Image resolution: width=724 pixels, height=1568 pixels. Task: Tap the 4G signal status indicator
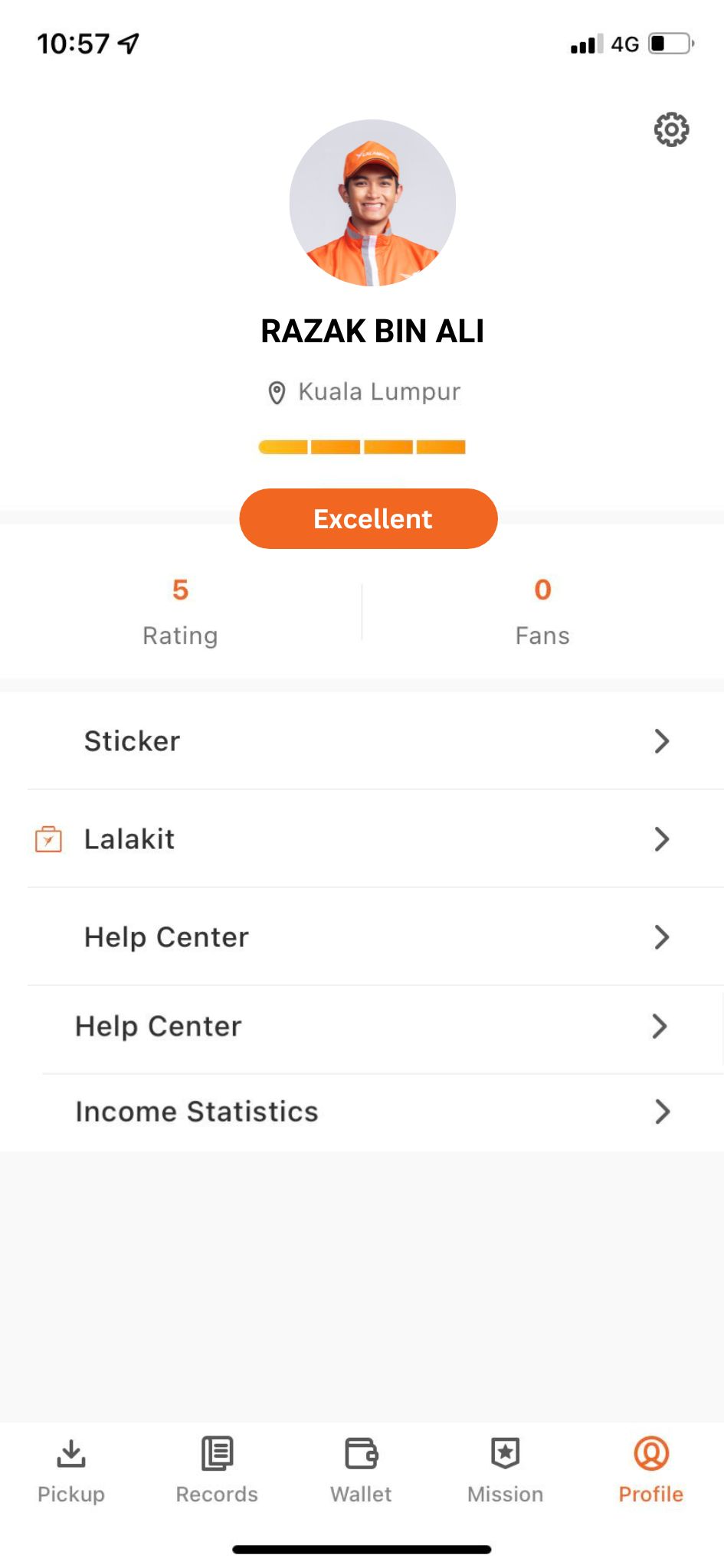pyautogui.click(x=624, y=44)
